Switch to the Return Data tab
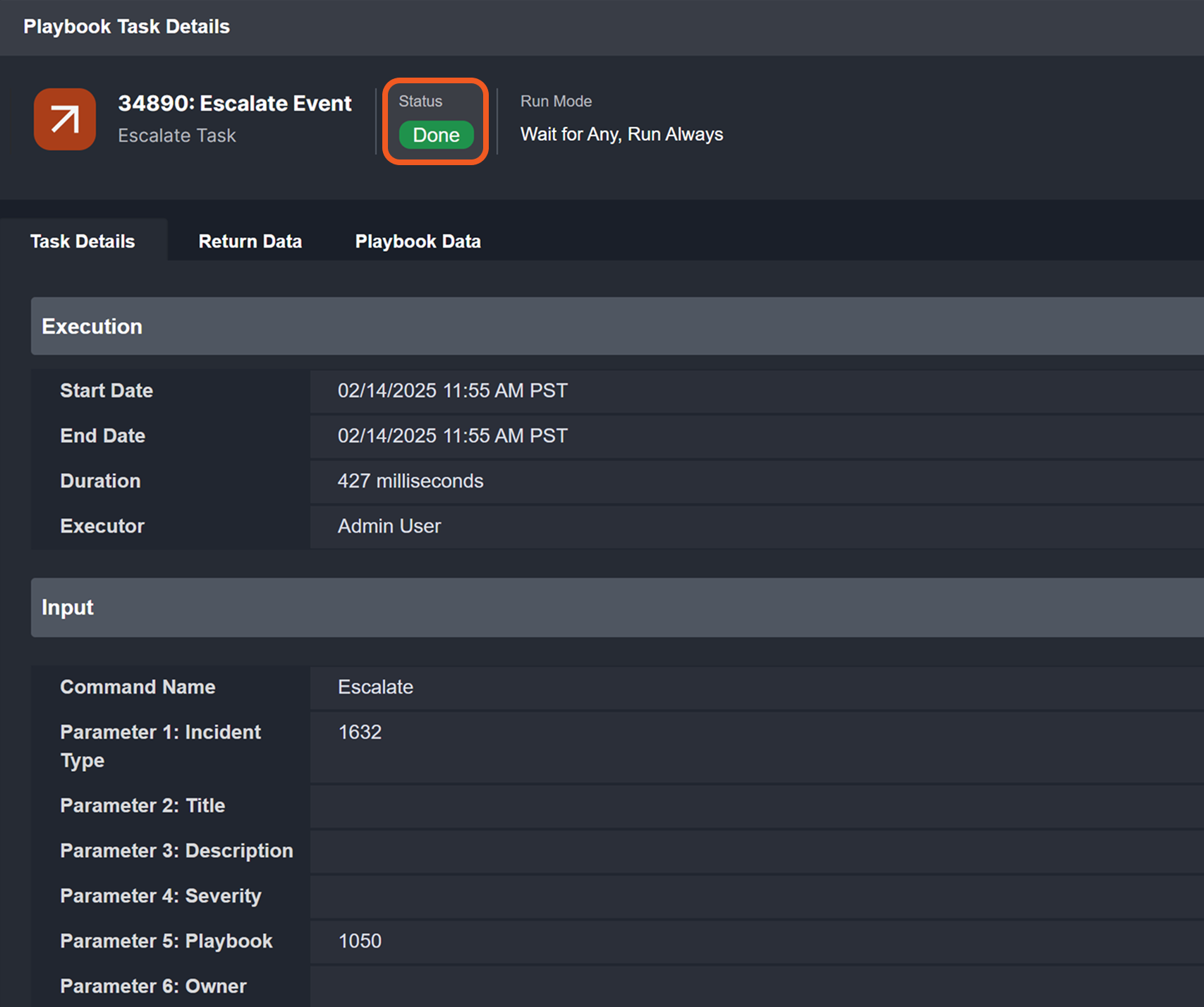 [x=250, y=241]
